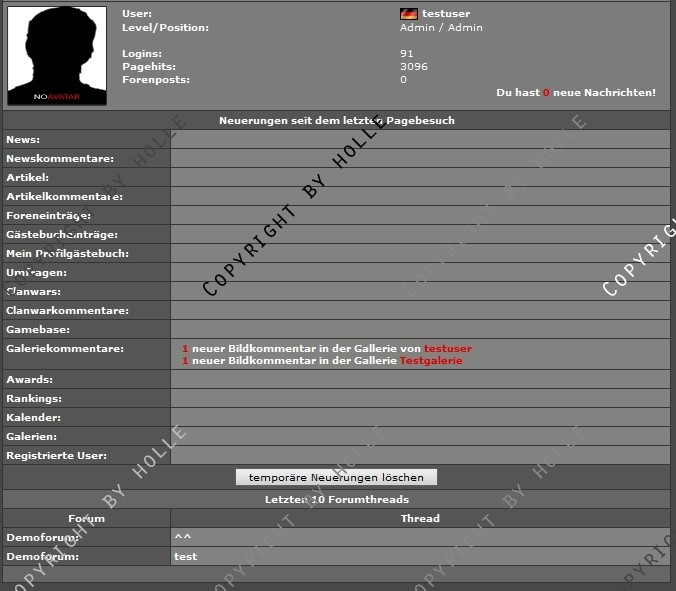Open testuser gallery link in Galeriekommentare
Image resolution: width=676 pixels, height=591 pixels.
pos(448,348)
